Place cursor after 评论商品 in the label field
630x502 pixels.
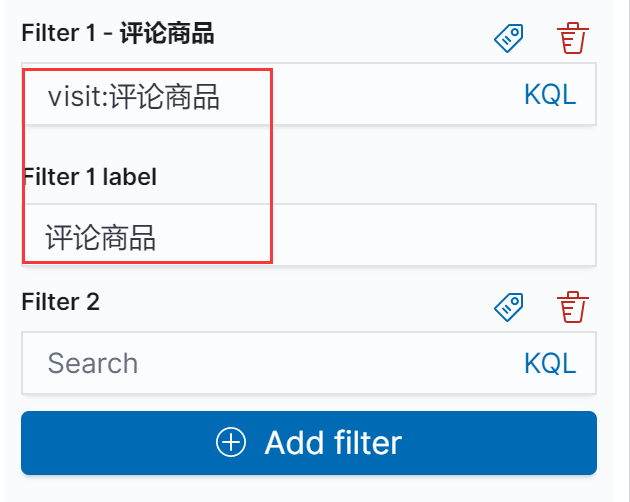(x=158, y=238)
